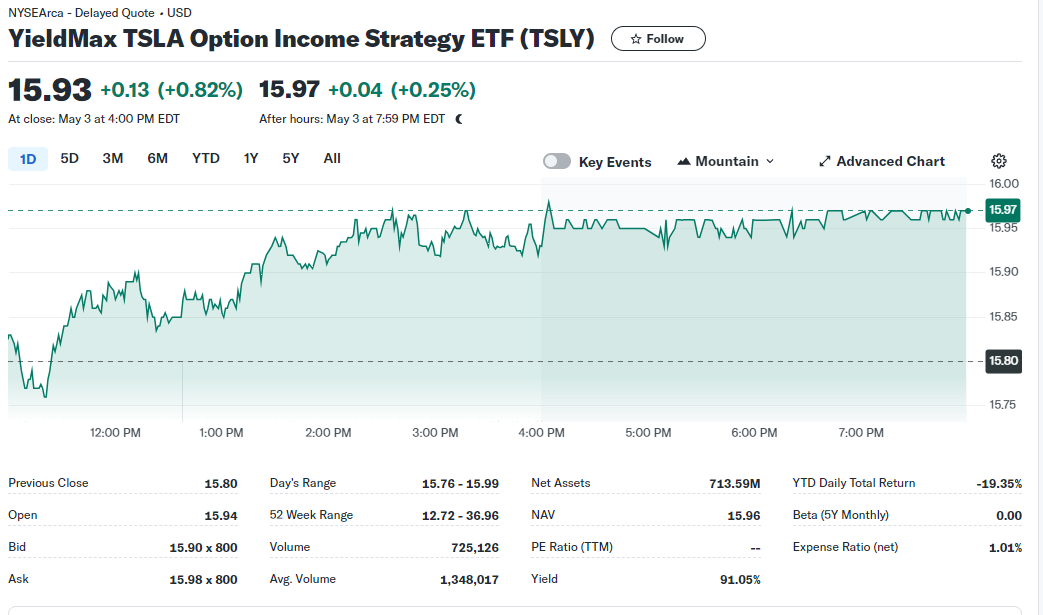
Task: Click the +0.04 (+0.25%) after-hours change
Action: point(402,90)
